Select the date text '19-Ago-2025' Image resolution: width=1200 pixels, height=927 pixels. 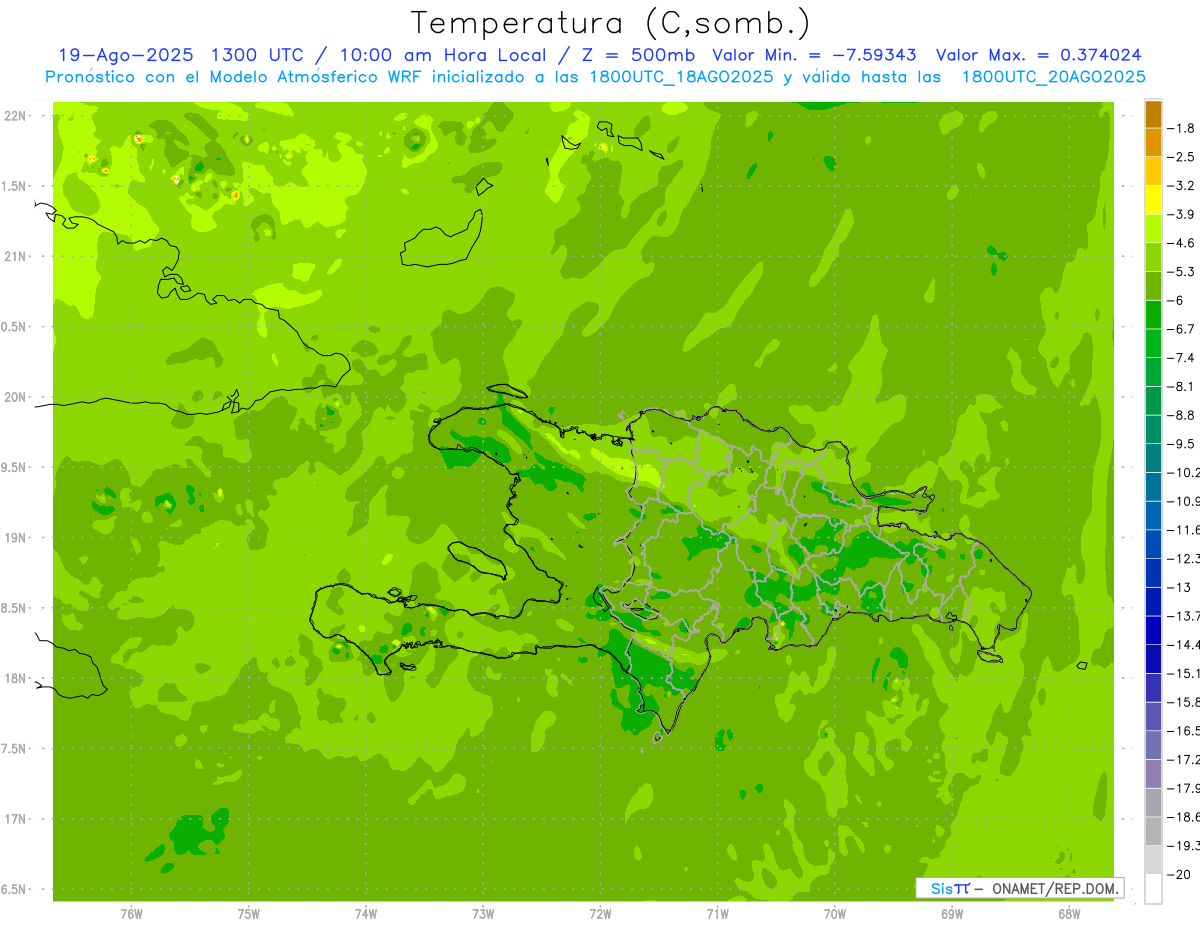[126, 55]
